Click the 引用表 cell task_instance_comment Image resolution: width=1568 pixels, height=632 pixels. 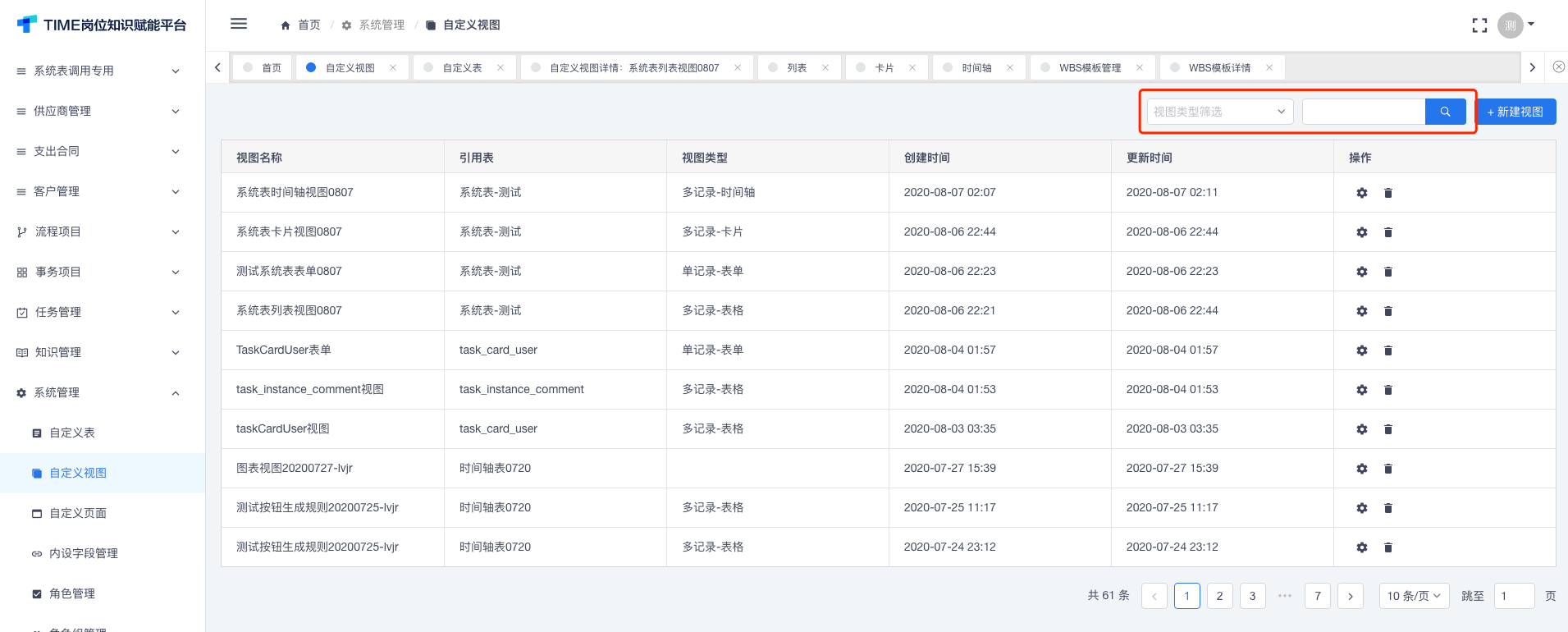[522, 389]
